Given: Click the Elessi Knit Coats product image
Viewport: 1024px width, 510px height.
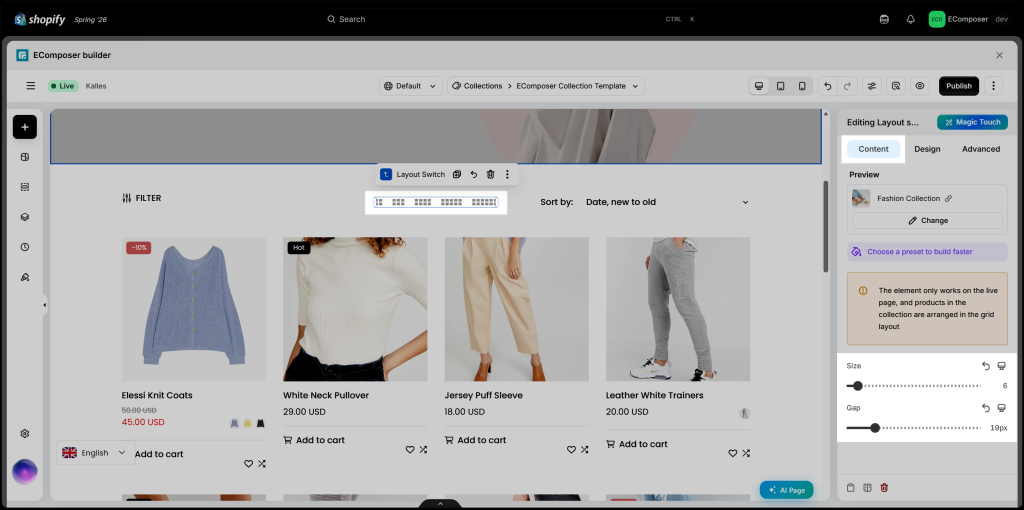Looking at the screenshot, I should click(194, 309).
